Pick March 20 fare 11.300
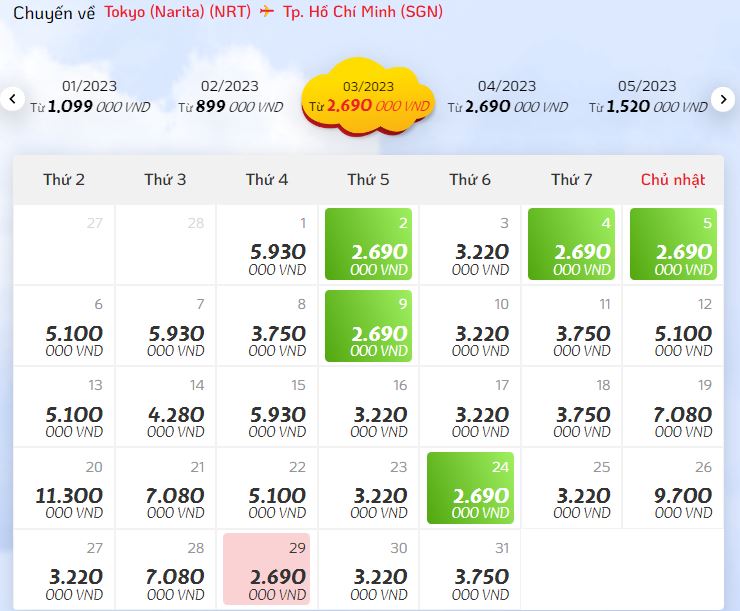This screenshot has width=740, height=611. click(64, 488)
